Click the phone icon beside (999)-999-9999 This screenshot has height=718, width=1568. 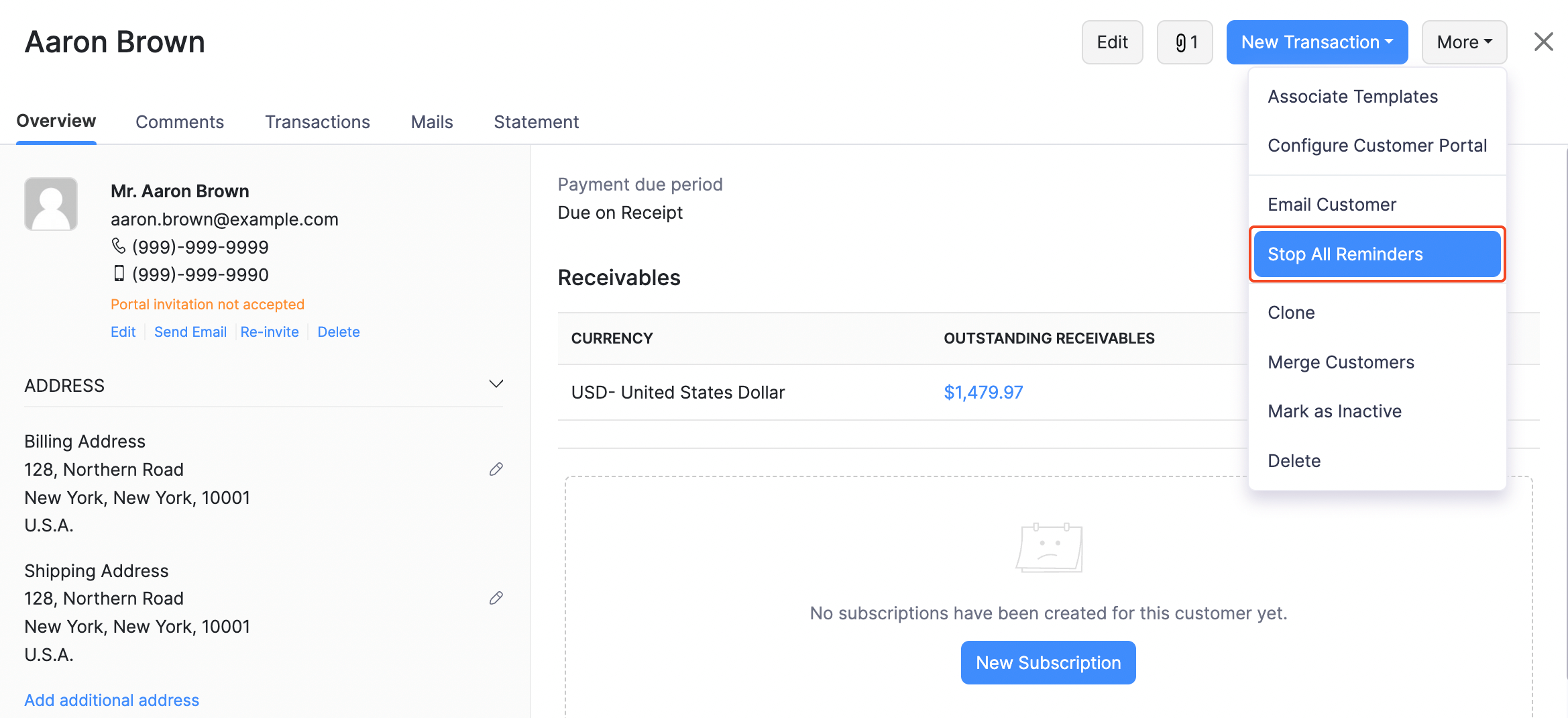pyautogui.click(x=119, y=246)
